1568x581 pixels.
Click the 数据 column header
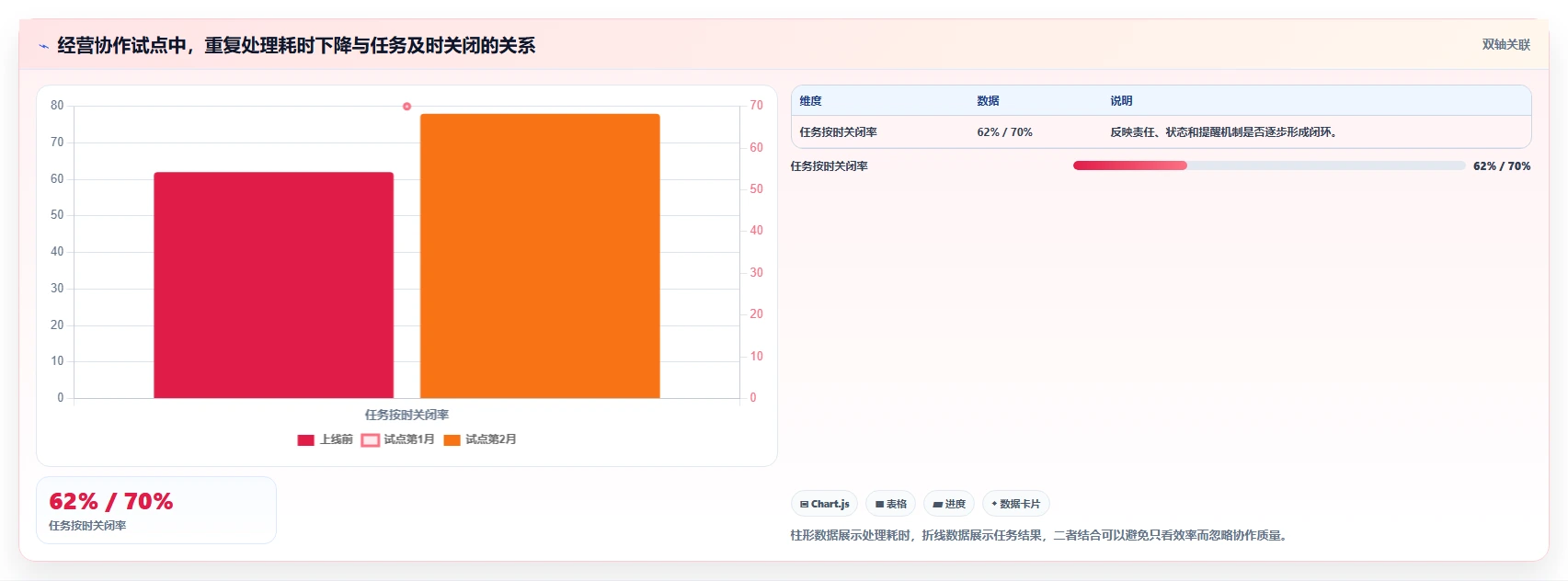click(x=988, y=101)
